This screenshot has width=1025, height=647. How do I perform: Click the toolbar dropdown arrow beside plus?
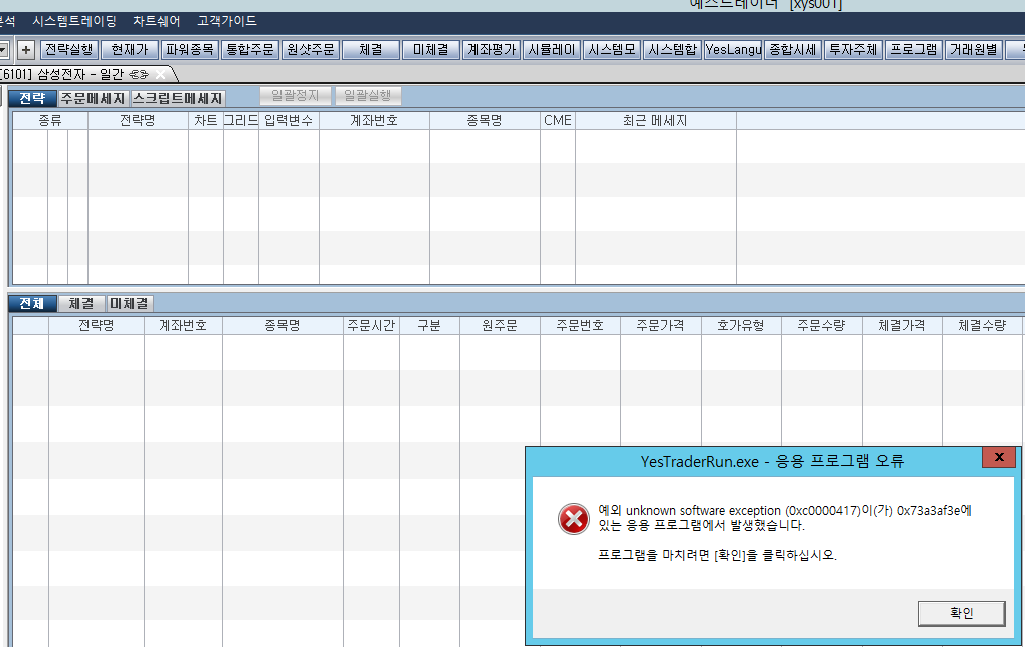tap(4, 49)
